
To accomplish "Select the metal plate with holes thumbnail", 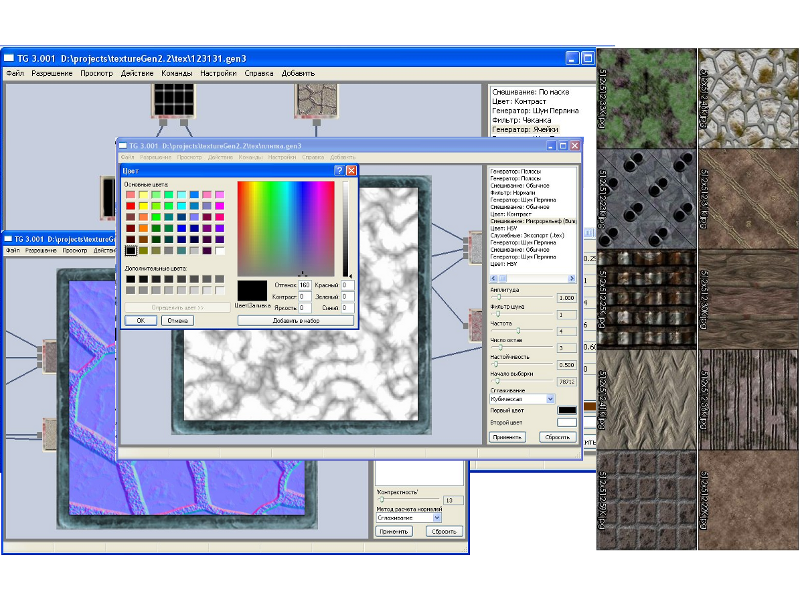I will tap(645, 197).
